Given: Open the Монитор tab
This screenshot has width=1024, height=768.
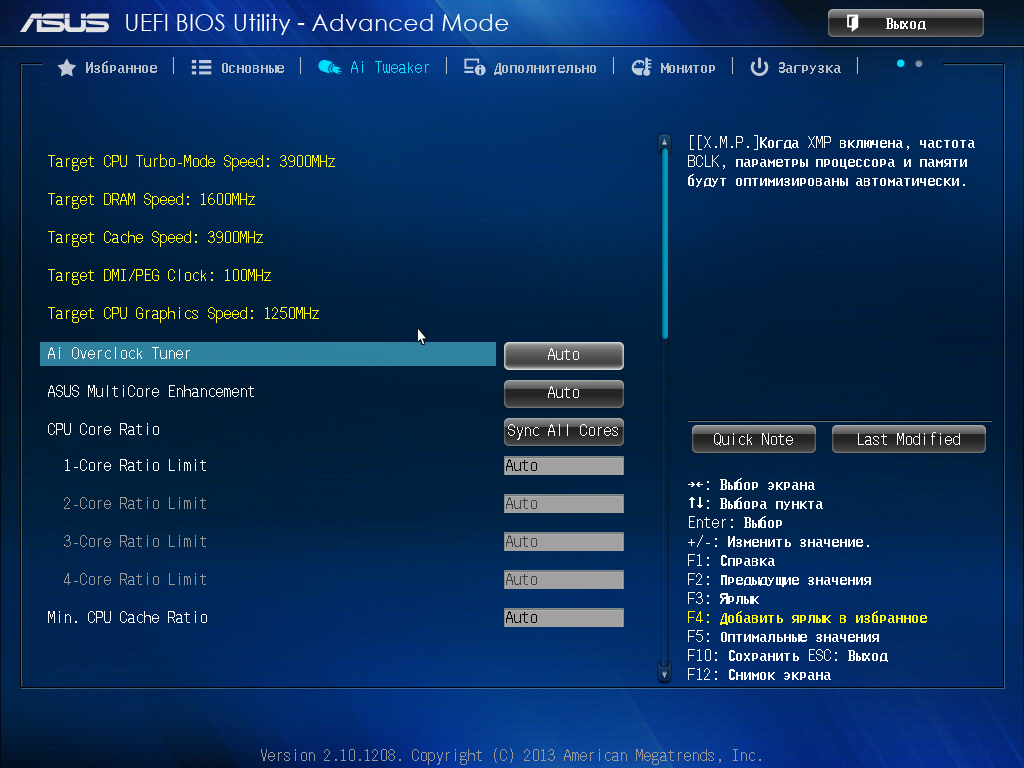Looking at the screenshot, I should (x=673, y=67).
